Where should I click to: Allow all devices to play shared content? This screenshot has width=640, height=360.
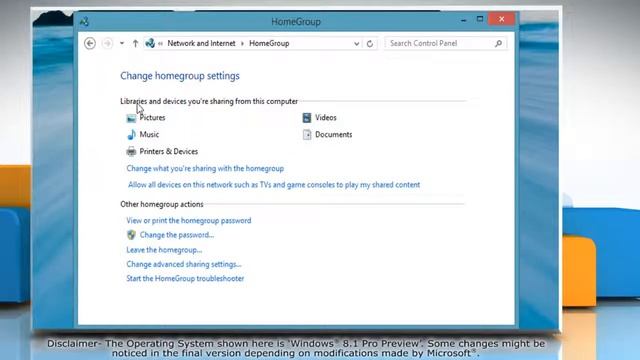coord(274,185)
